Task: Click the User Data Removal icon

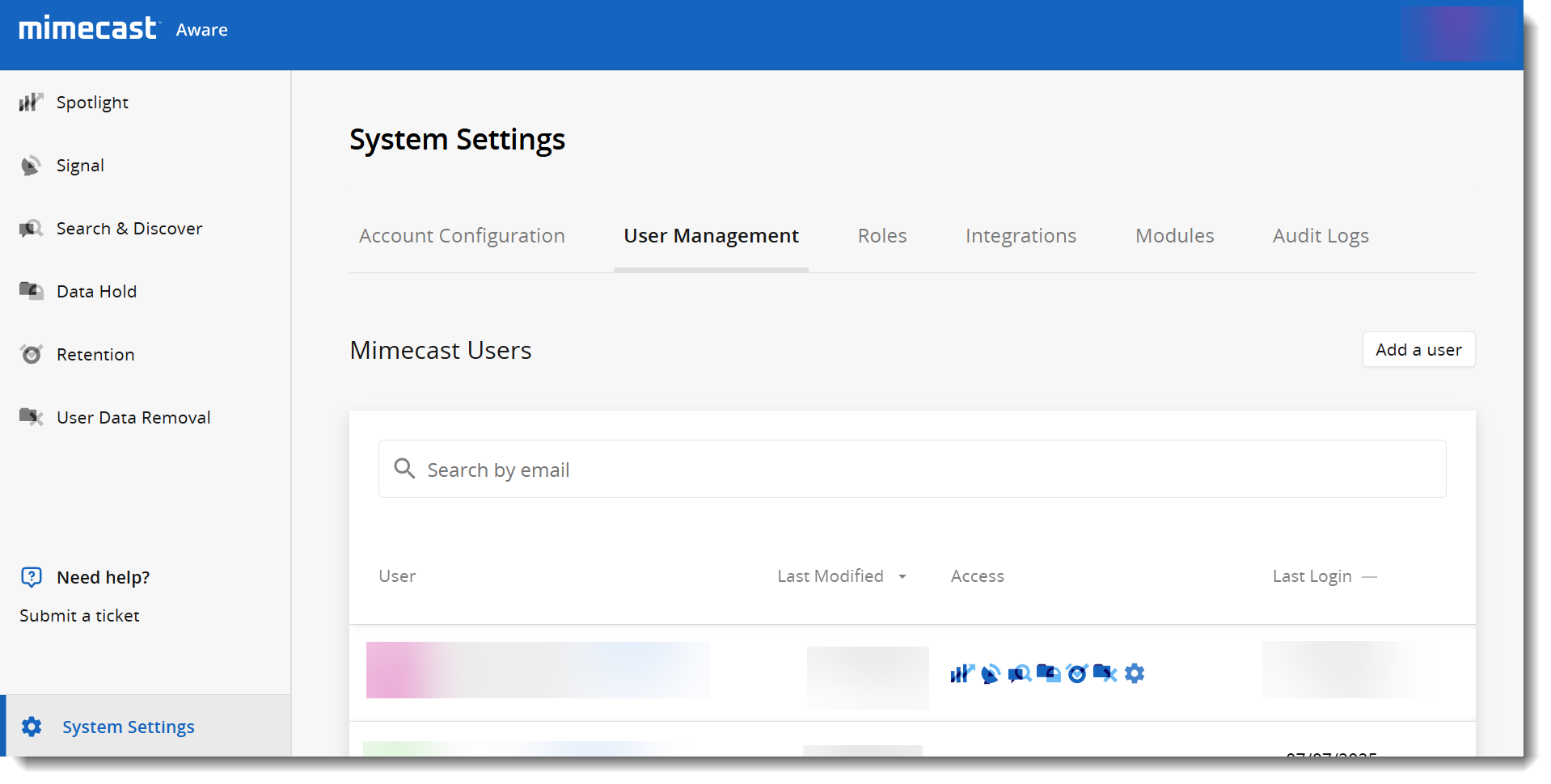Action: pos(31,417)
